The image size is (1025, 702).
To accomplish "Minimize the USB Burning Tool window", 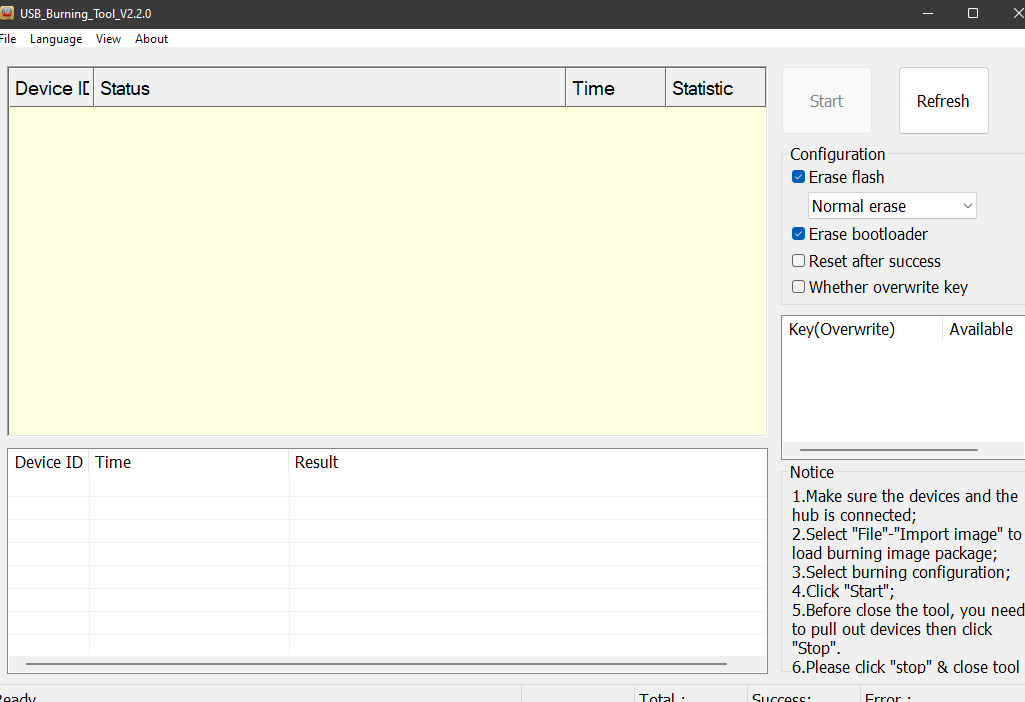I will 928,13.
